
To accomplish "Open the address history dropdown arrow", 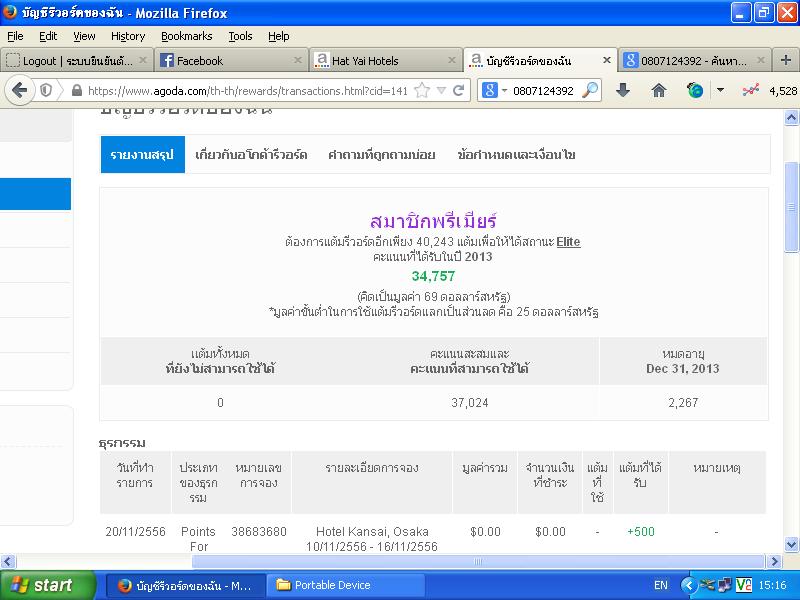I will (x=441, y=91).
